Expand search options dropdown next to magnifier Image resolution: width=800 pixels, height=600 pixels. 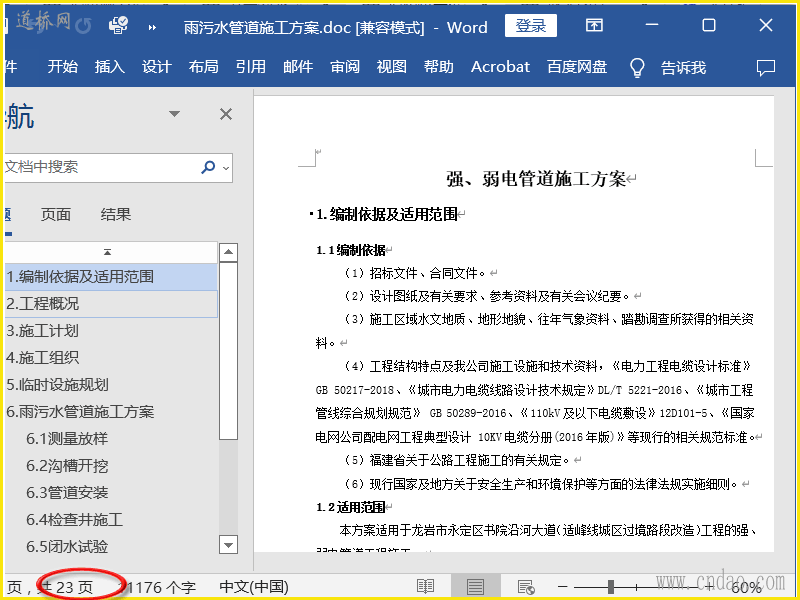(x=226, y=167)
